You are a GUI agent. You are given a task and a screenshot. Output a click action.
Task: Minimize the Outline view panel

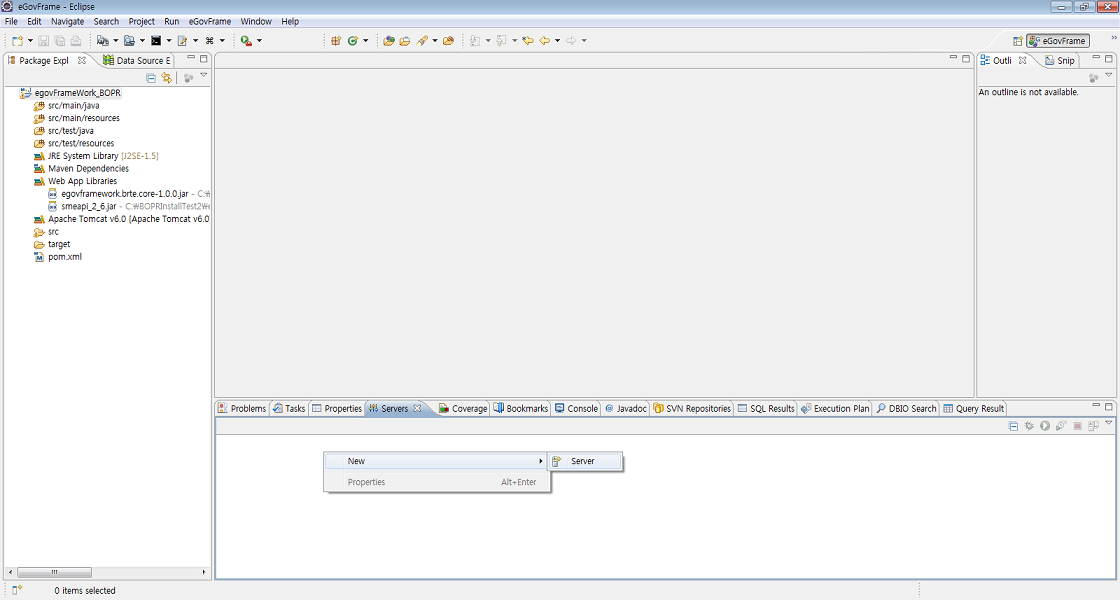point(1095,59)
